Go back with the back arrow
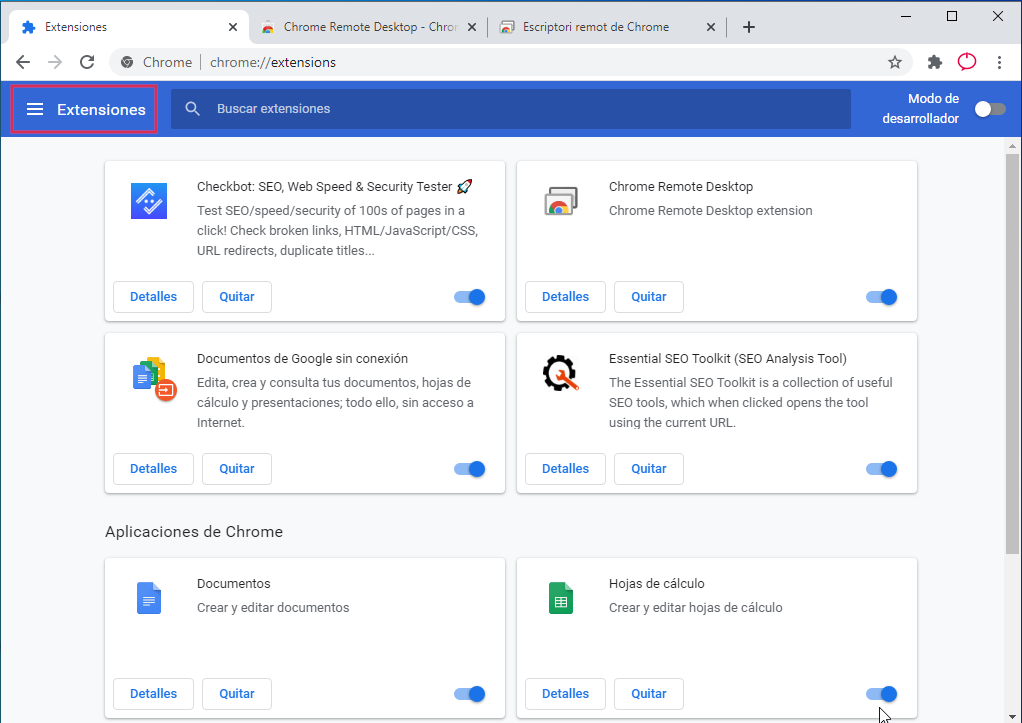 click(x=23, y=62)
